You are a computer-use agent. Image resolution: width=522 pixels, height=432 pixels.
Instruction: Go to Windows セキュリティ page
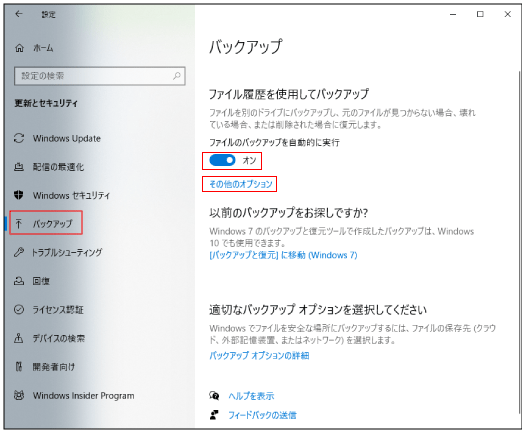pyautogui.click(x=71, y=195)
